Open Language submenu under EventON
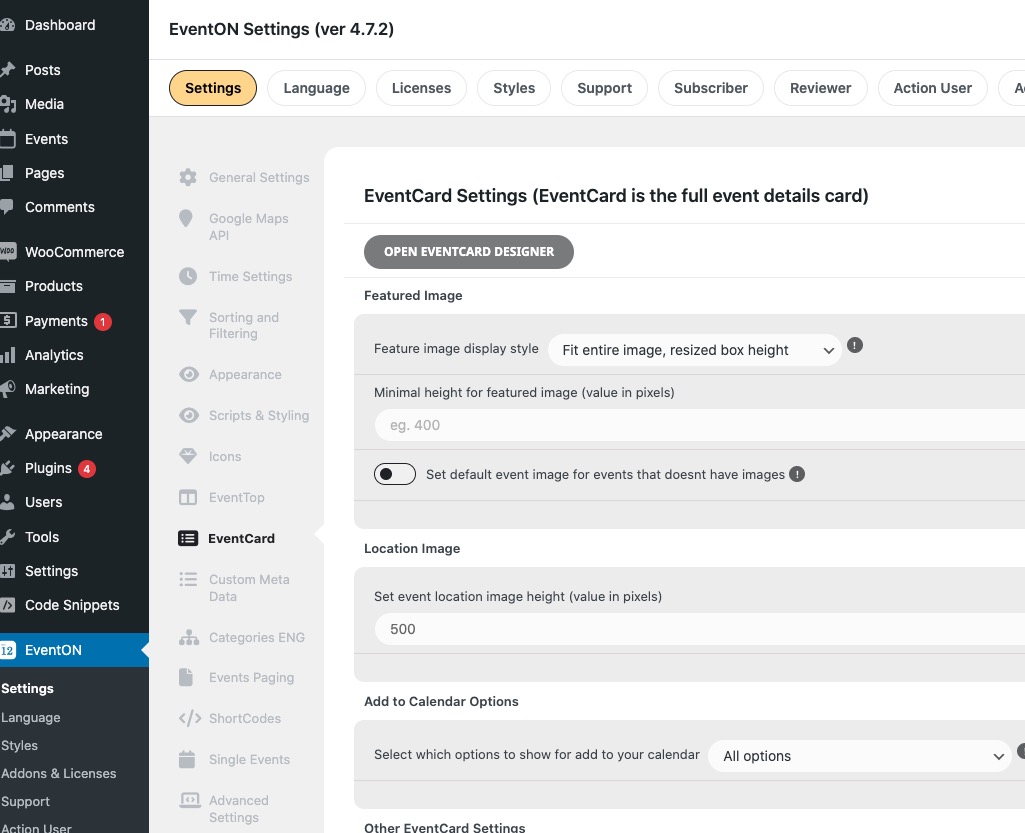 pos(31,717)
